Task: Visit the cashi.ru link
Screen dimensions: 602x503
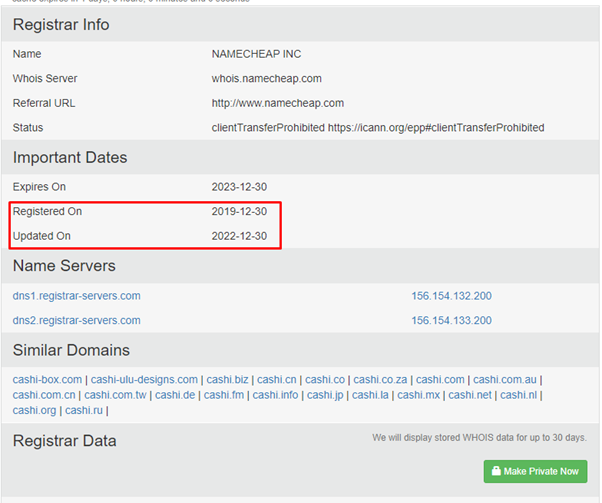Action: click(x=84, y=410)
